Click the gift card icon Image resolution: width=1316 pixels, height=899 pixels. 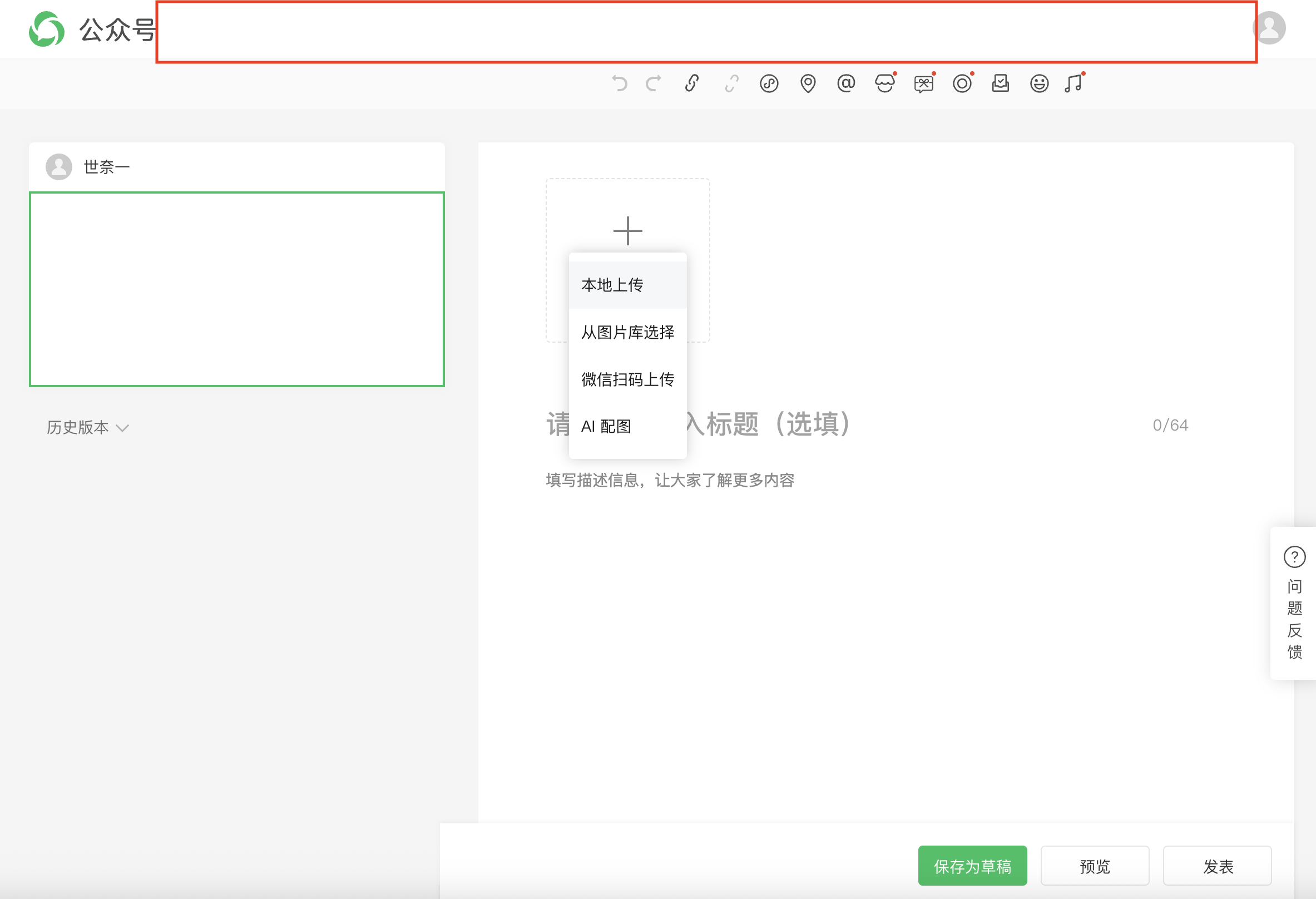(x=923, y=85)
